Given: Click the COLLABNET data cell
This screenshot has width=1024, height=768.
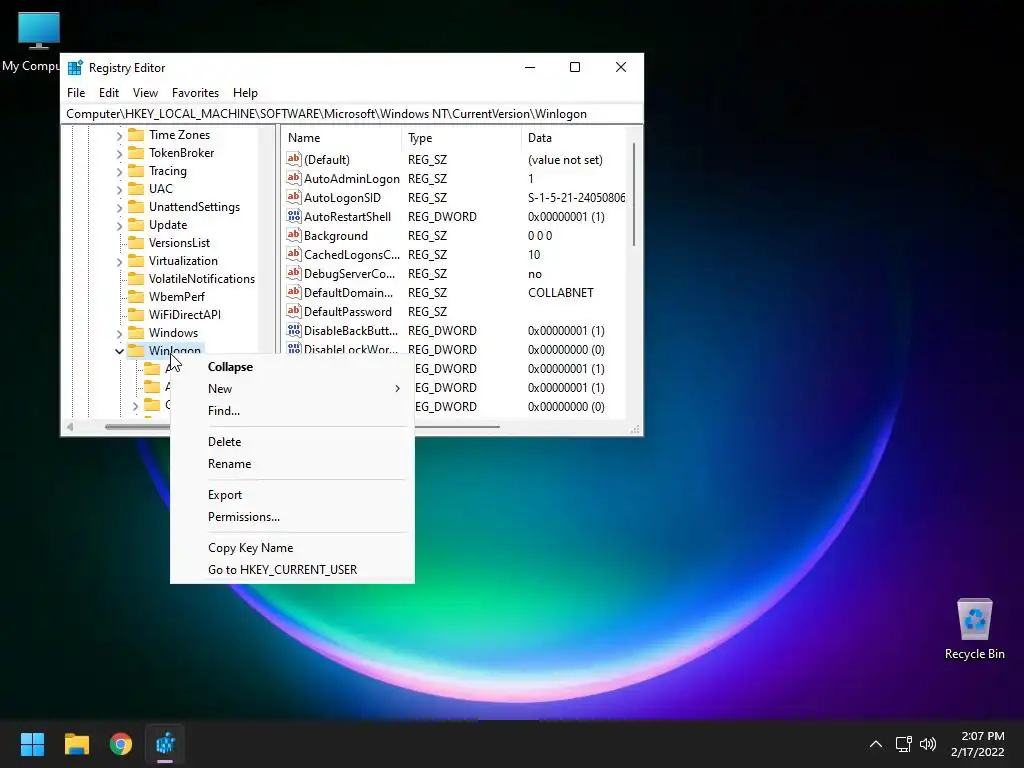Looking at the screenshot, I should (x=560, y=293).
